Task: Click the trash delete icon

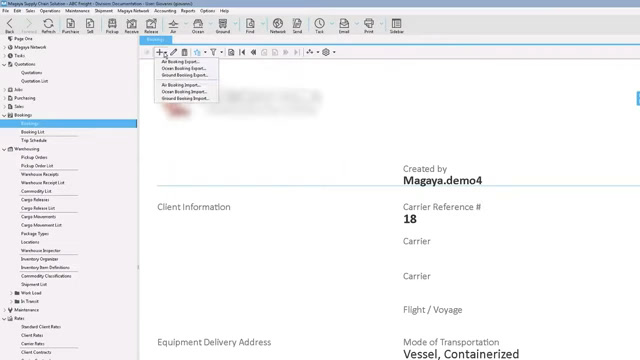Action: [184, 52]
